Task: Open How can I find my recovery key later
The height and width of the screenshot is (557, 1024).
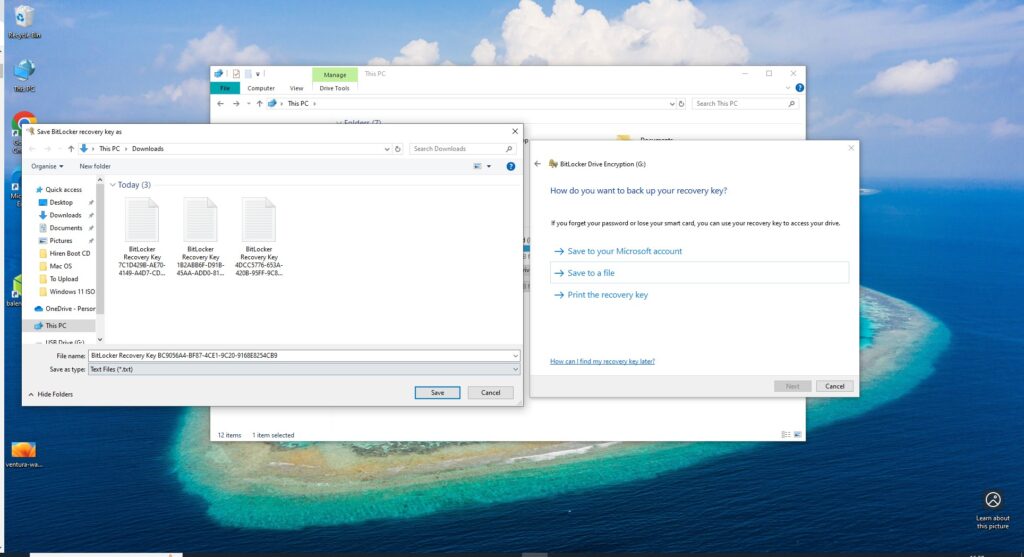Action: (x=602, y=361)
